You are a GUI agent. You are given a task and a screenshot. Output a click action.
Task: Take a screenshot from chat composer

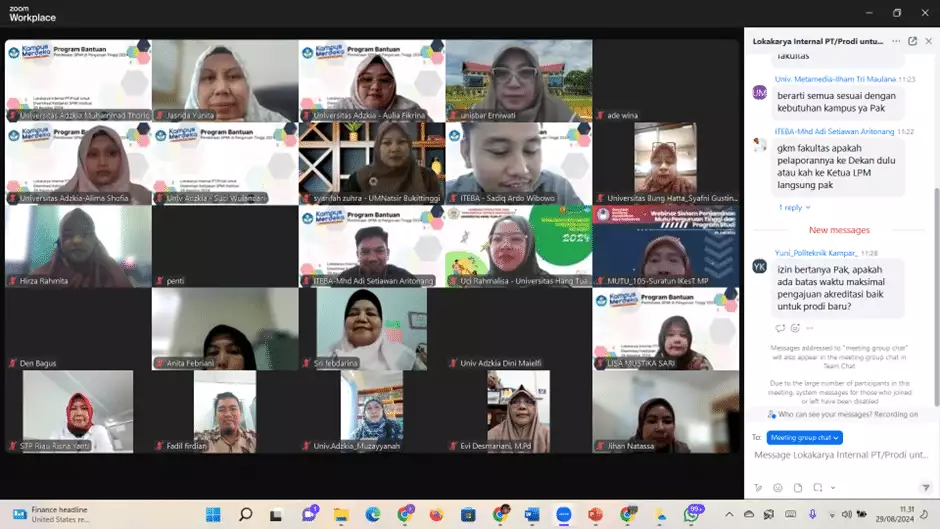[818, 488]
